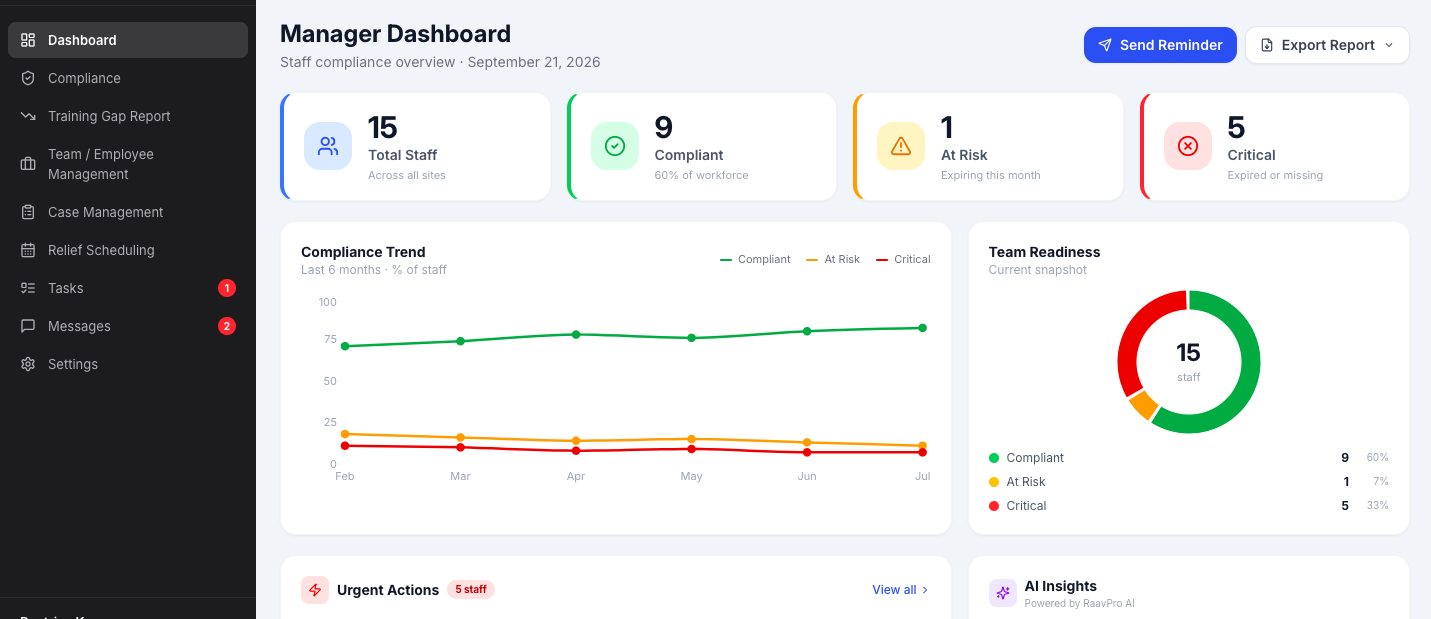Click the Compliant data point for Jul
This screenshot has height=619, width=1431.
click(x=922, y=328)
